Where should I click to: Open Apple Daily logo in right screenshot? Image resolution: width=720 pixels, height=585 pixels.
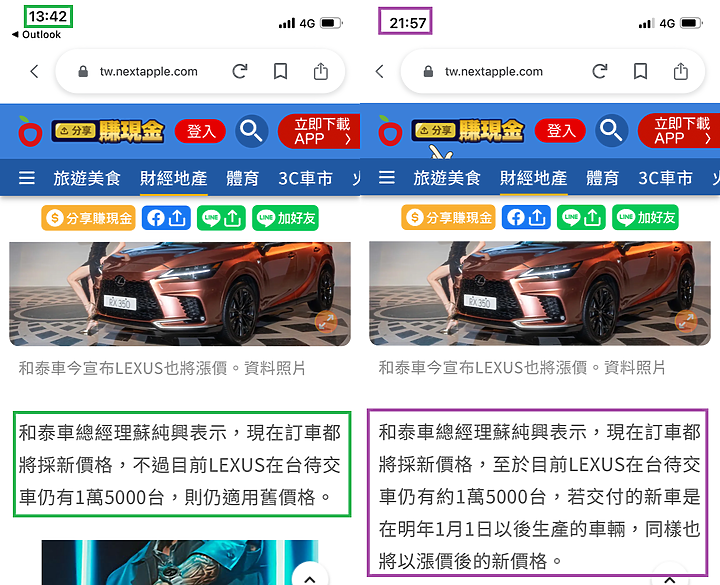[x=390, y=131]
